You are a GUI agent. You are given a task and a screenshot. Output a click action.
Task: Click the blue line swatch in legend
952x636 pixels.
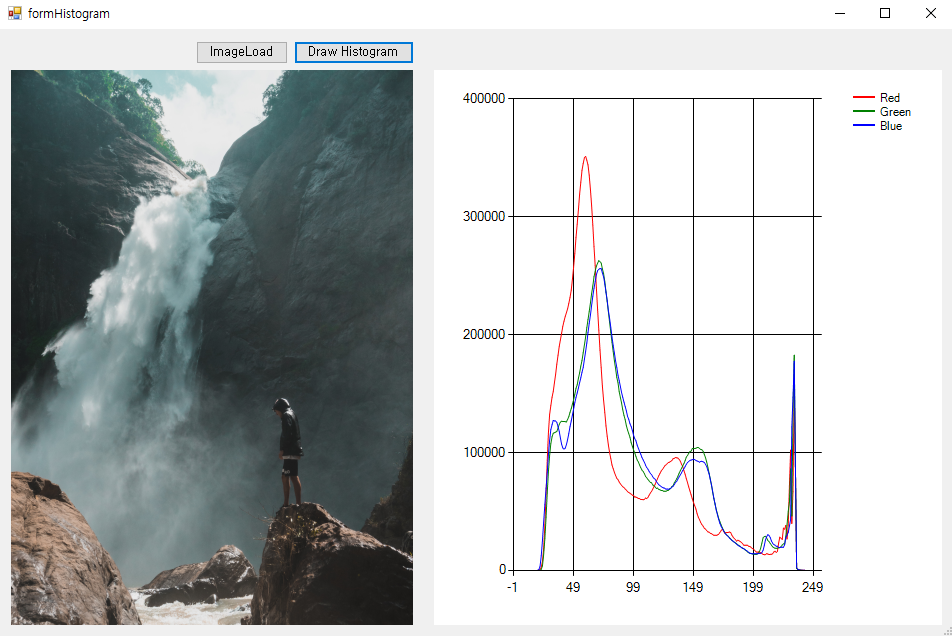[863, 125]
